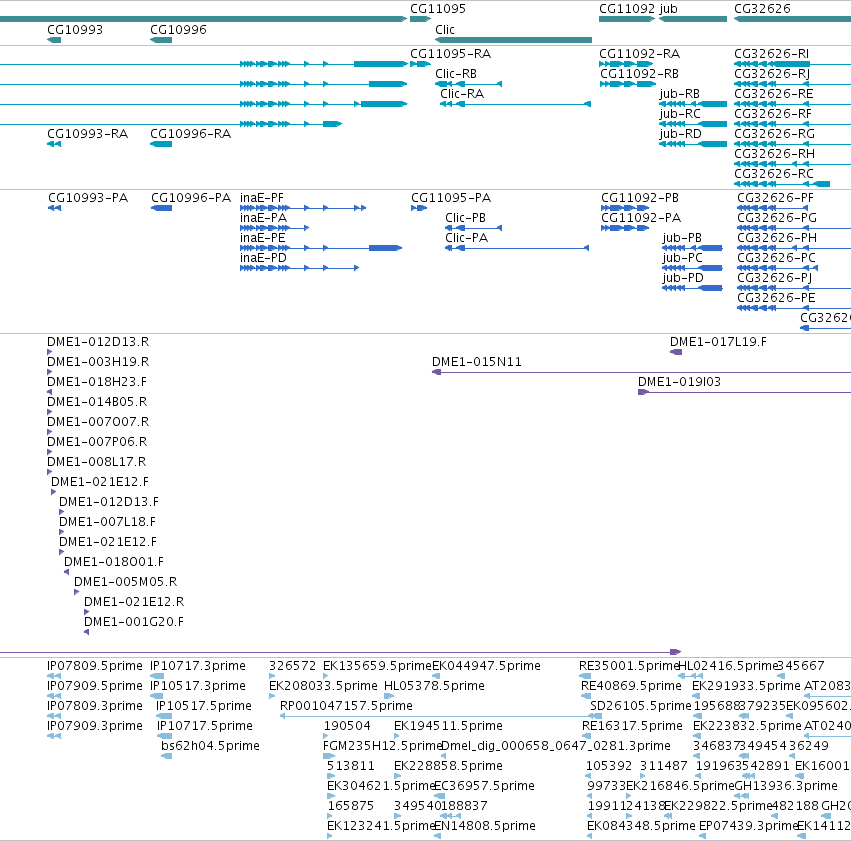Click the CG11092-RA transcript label

coord(639,54)
